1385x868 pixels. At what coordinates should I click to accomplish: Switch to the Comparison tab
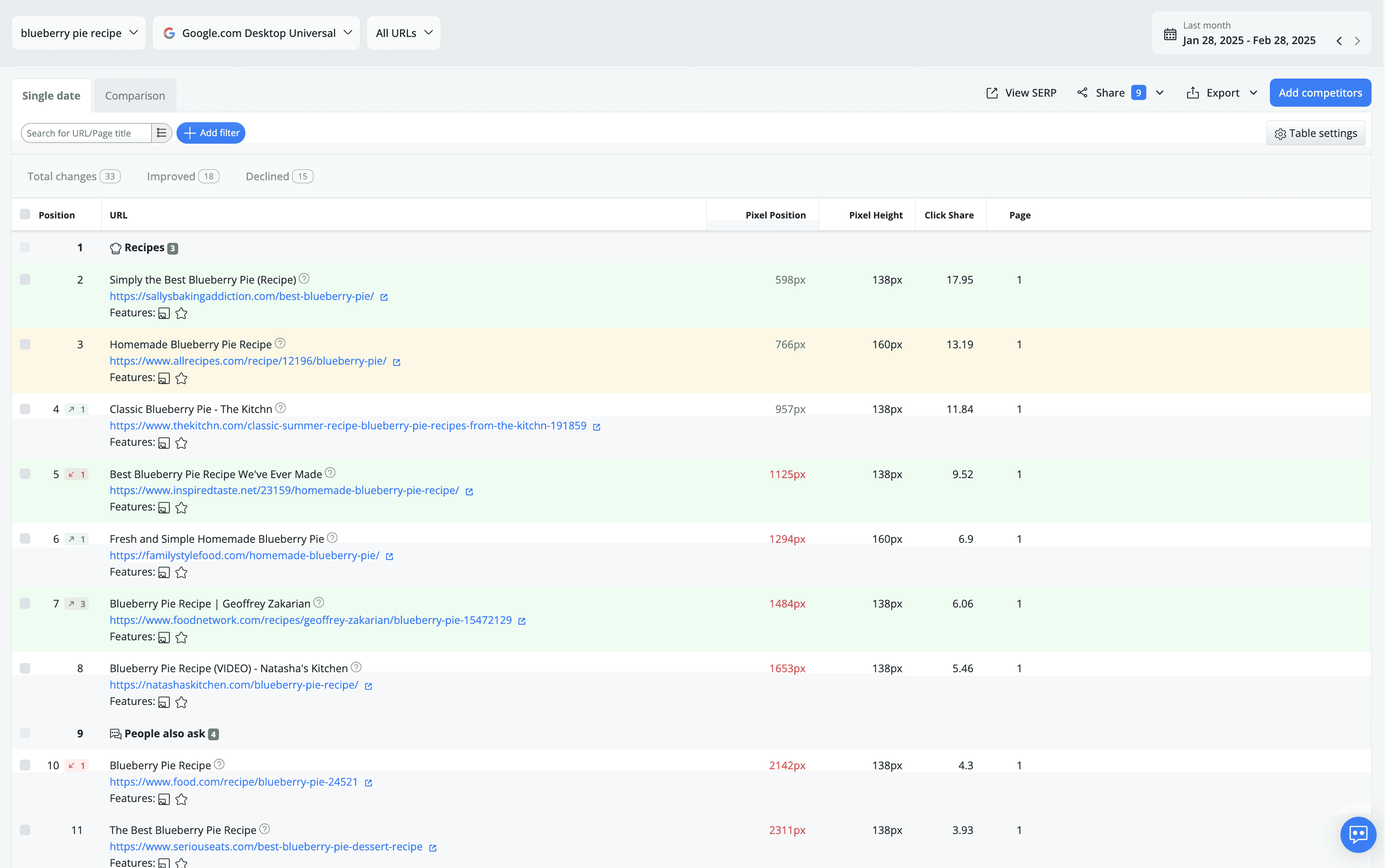click(x=135, y=95)
